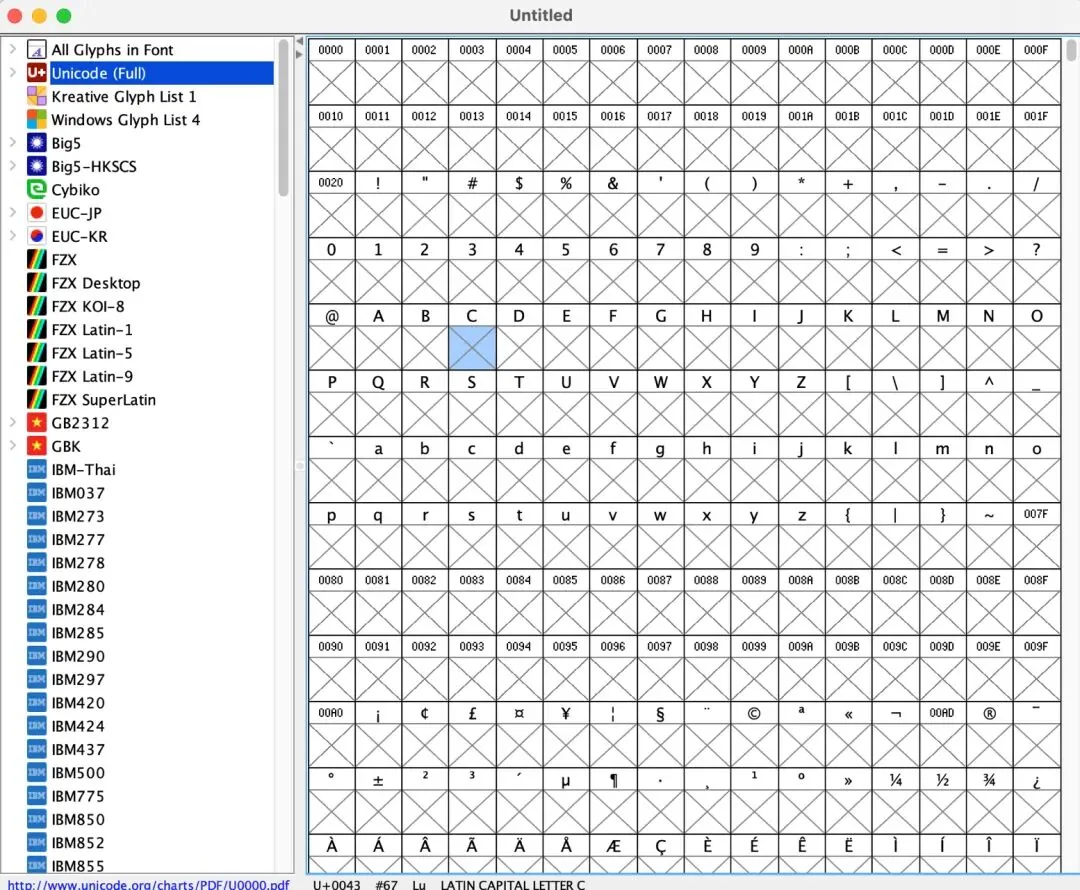
Task: Click the encoding list vertical scrollbar
Action: tap(283, 117)
